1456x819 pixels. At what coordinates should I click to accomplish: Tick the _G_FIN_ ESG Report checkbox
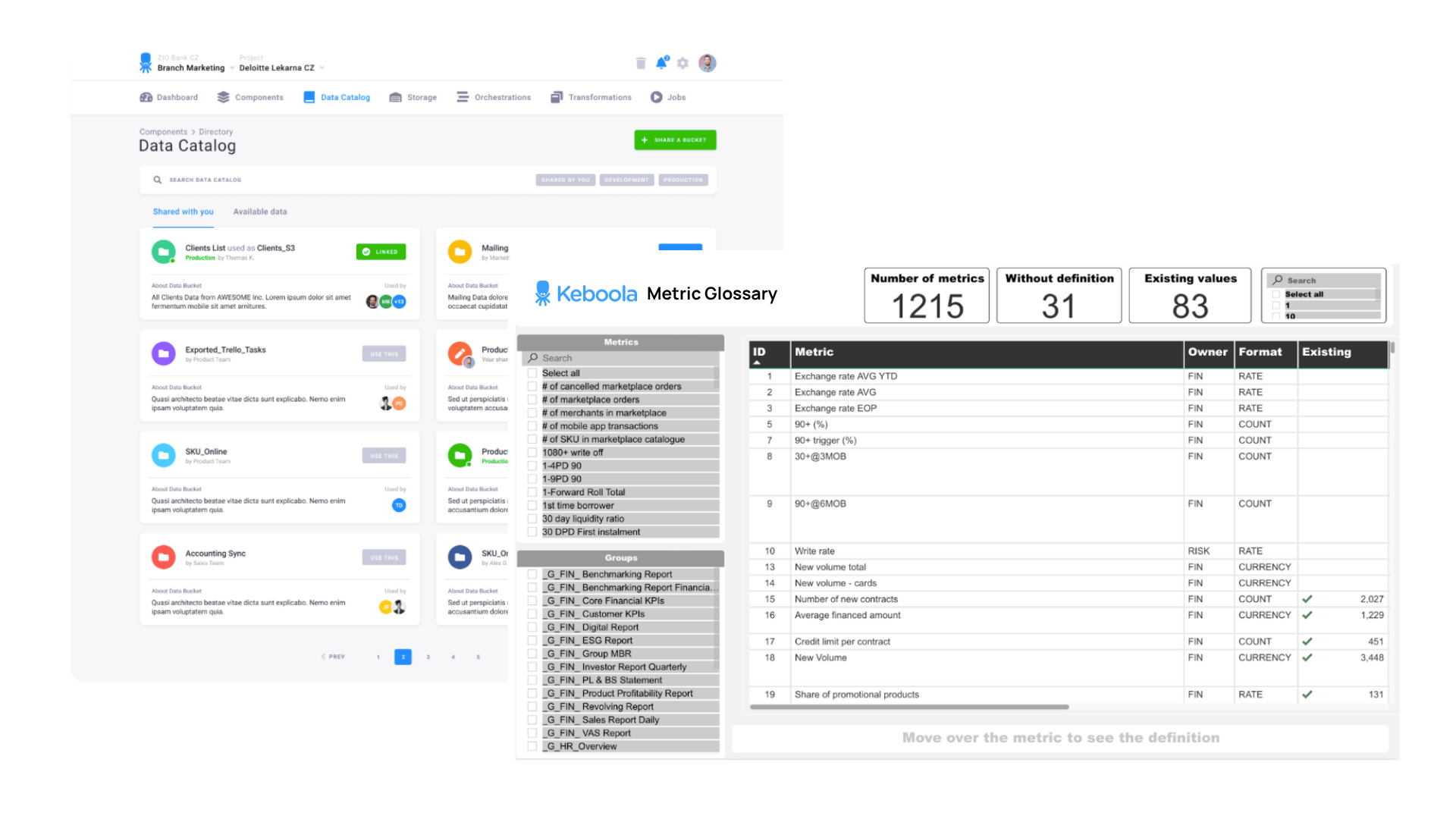pos(532,641)
